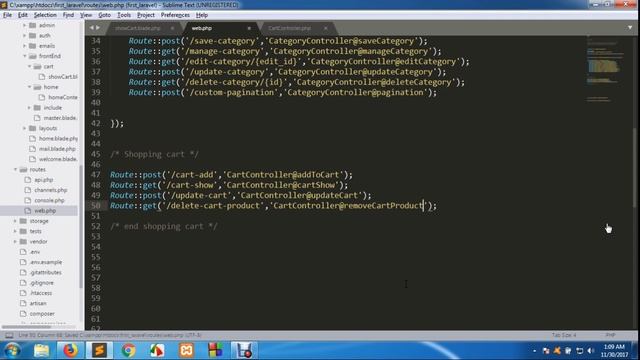Open the tab list dropdown arrow
This screenshot has width=640, height=360.
point(630,28)
